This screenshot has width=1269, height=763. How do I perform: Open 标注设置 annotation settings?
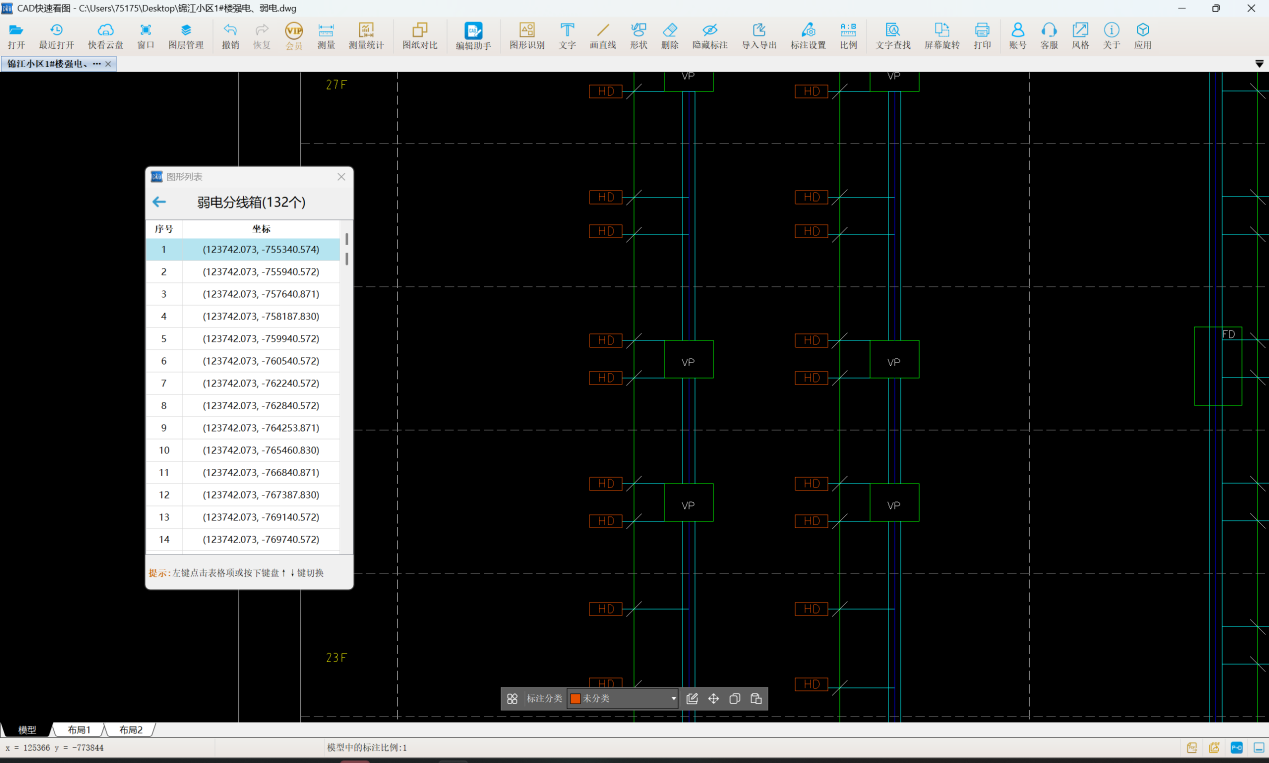click(x=808, y=36)
